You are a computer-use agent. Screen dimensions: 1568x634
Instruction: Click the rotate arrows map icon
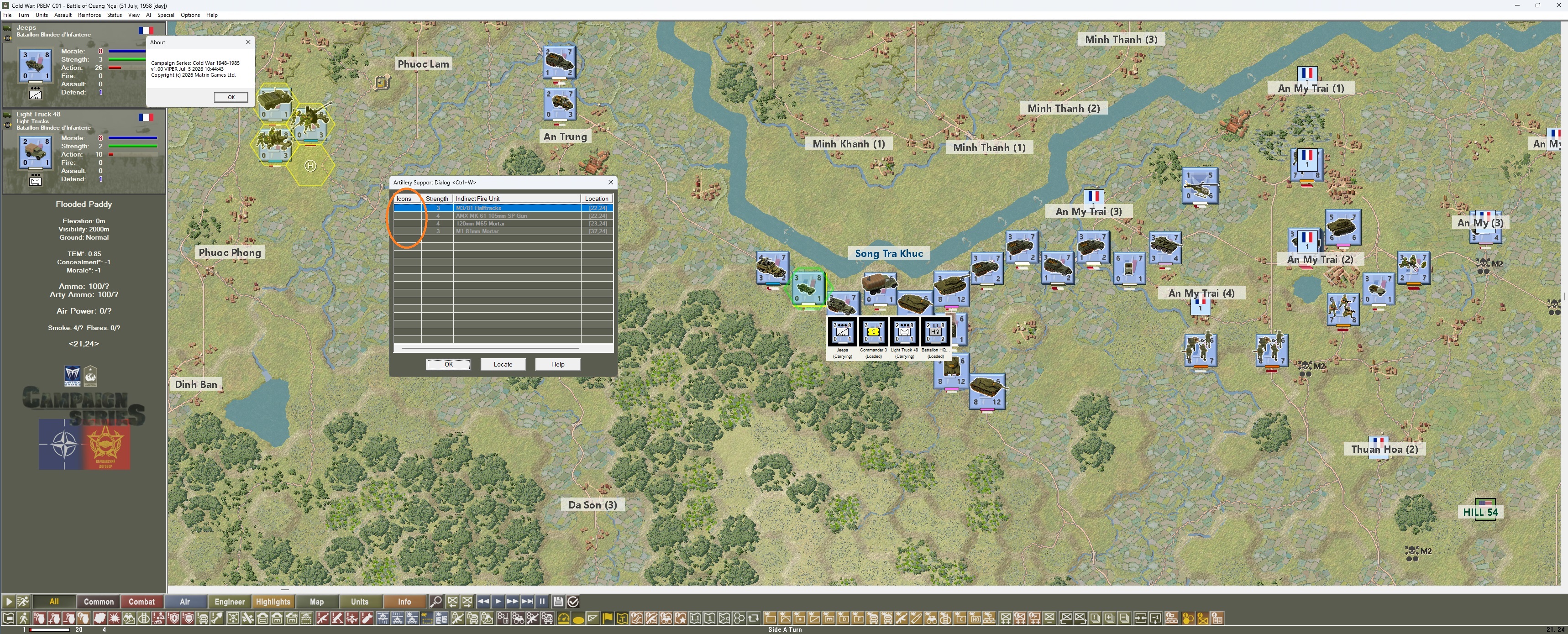754,618
